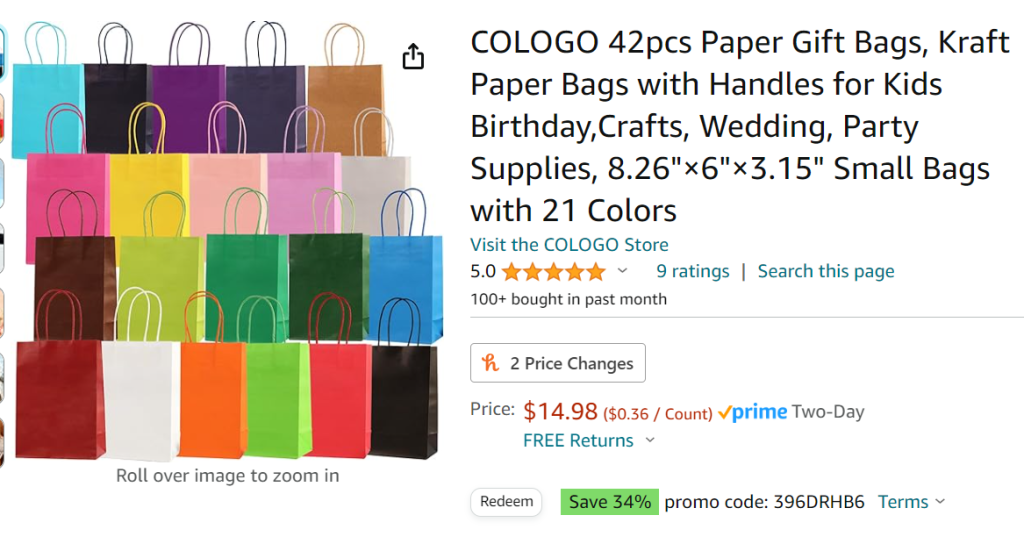Screen dimensions: 1024x551
Task: Open the star ratings breakdown chevron
Action: click(x=623, y=271)
